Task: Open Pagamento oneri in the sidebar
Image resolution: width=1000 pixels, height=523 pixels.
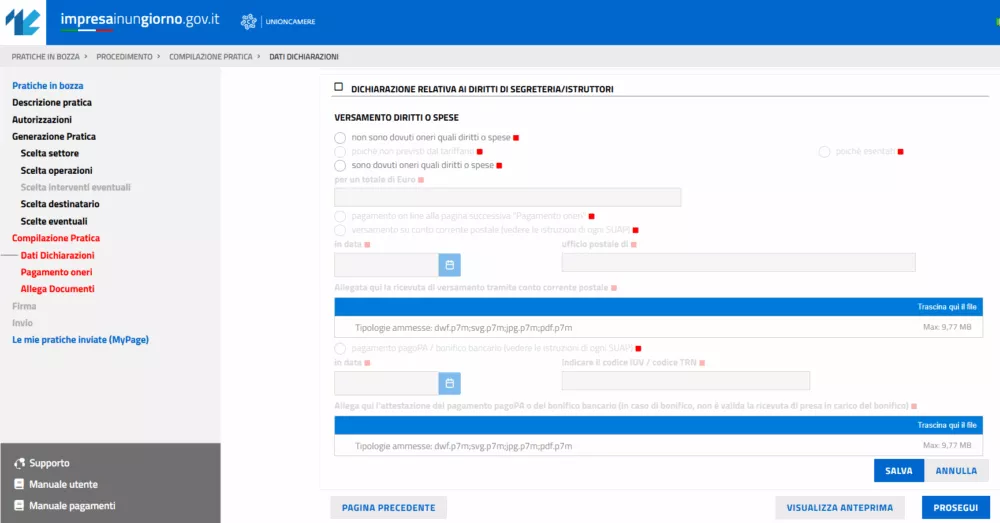Action: tap(57, 272)
